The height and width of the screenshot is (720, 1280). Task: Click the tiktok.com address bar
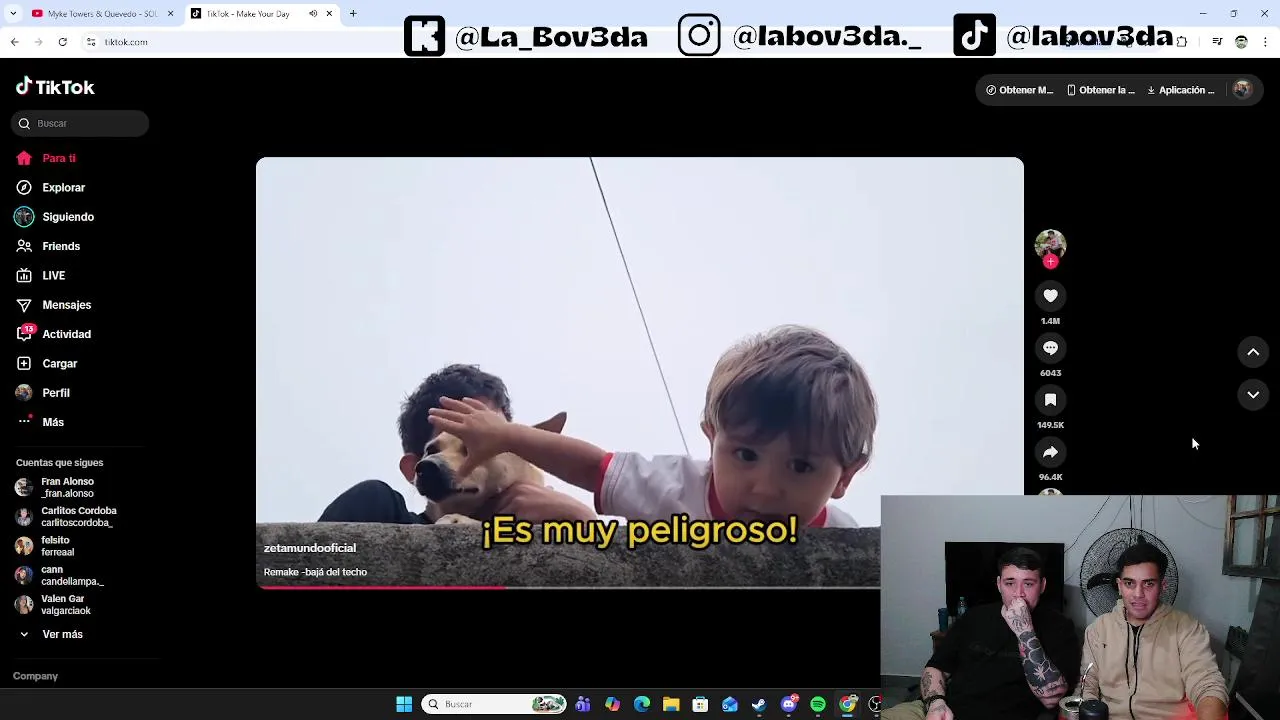click(126, 42)
